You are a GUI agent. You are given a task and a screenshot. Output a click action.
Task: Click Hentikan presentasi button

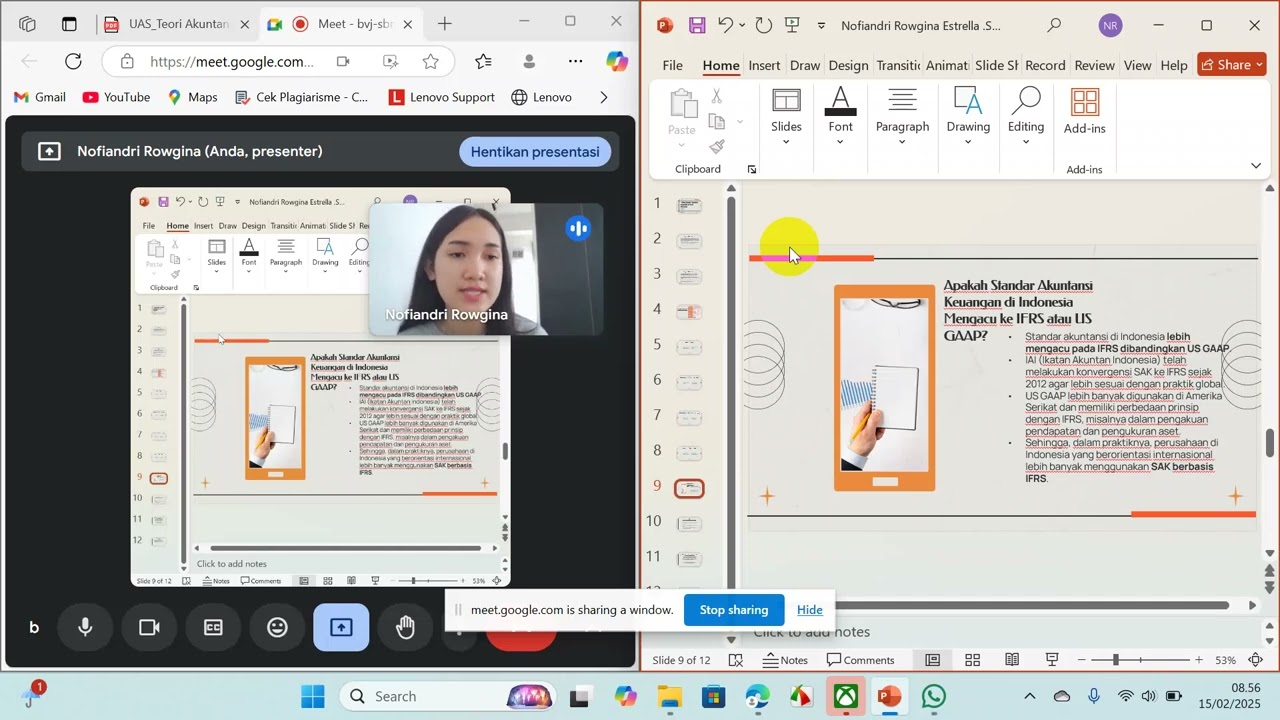pyautogui.click(x=534, y=152)
